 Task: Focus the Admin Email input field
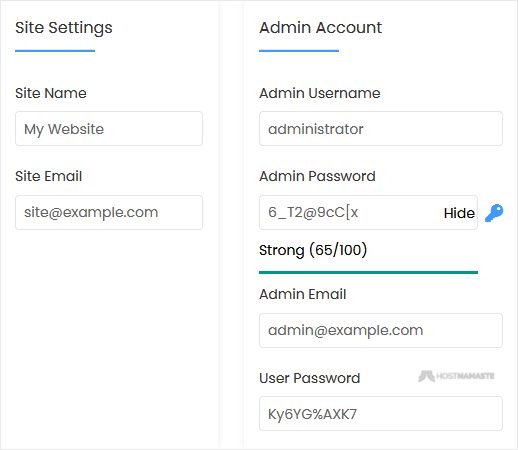[x=381, y=330]
